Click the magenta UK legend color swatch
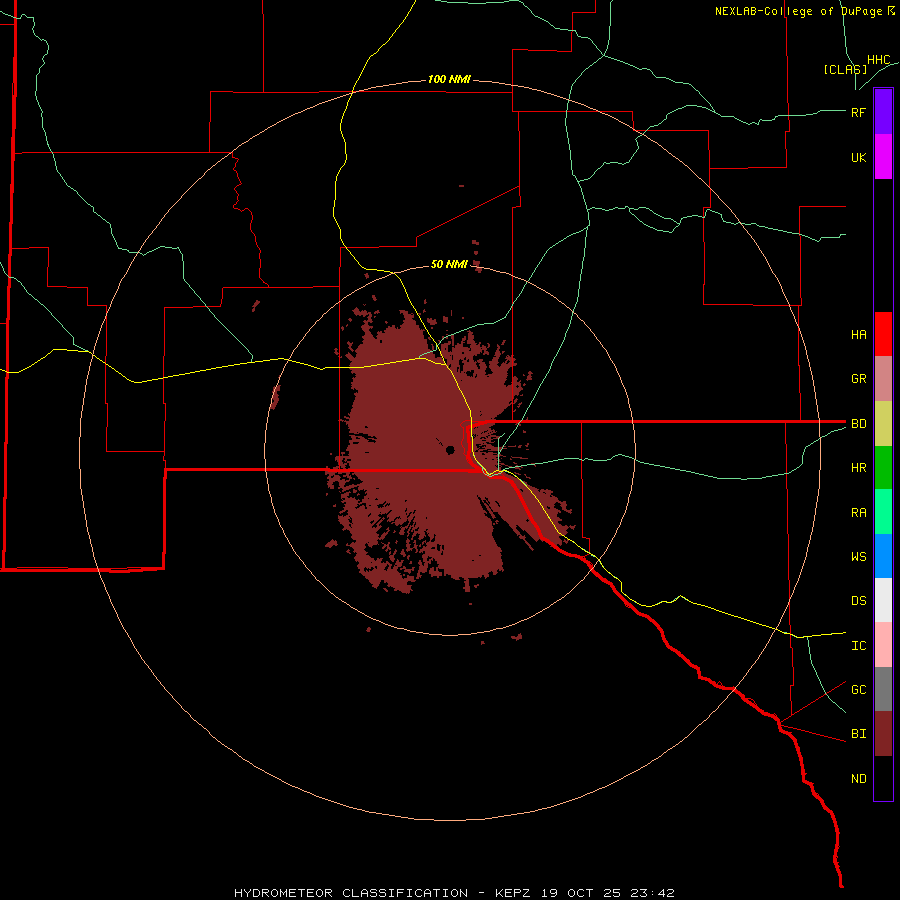Image resolution: width=900 pixels, height=900 pixels. 883,157
